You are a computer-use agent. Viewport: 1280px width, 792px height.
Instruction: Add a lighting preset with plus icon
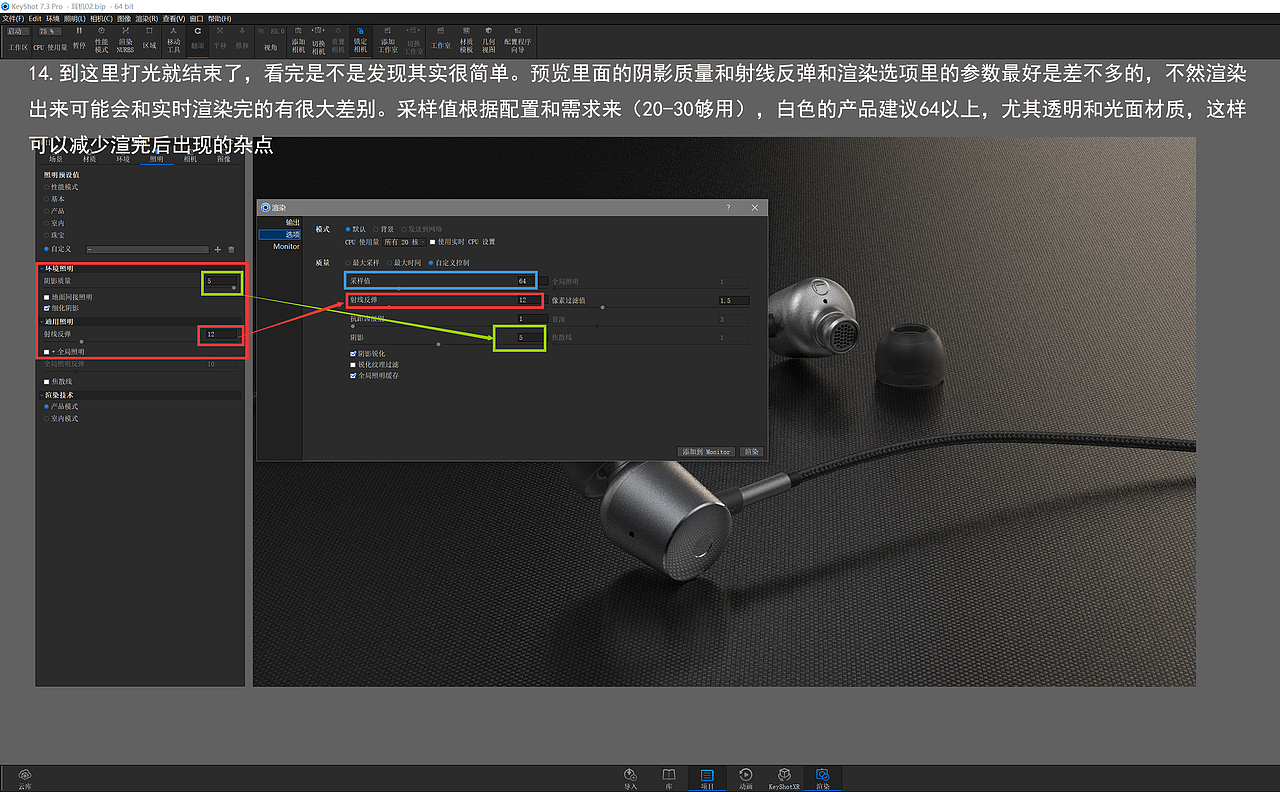tap(218, 249)
